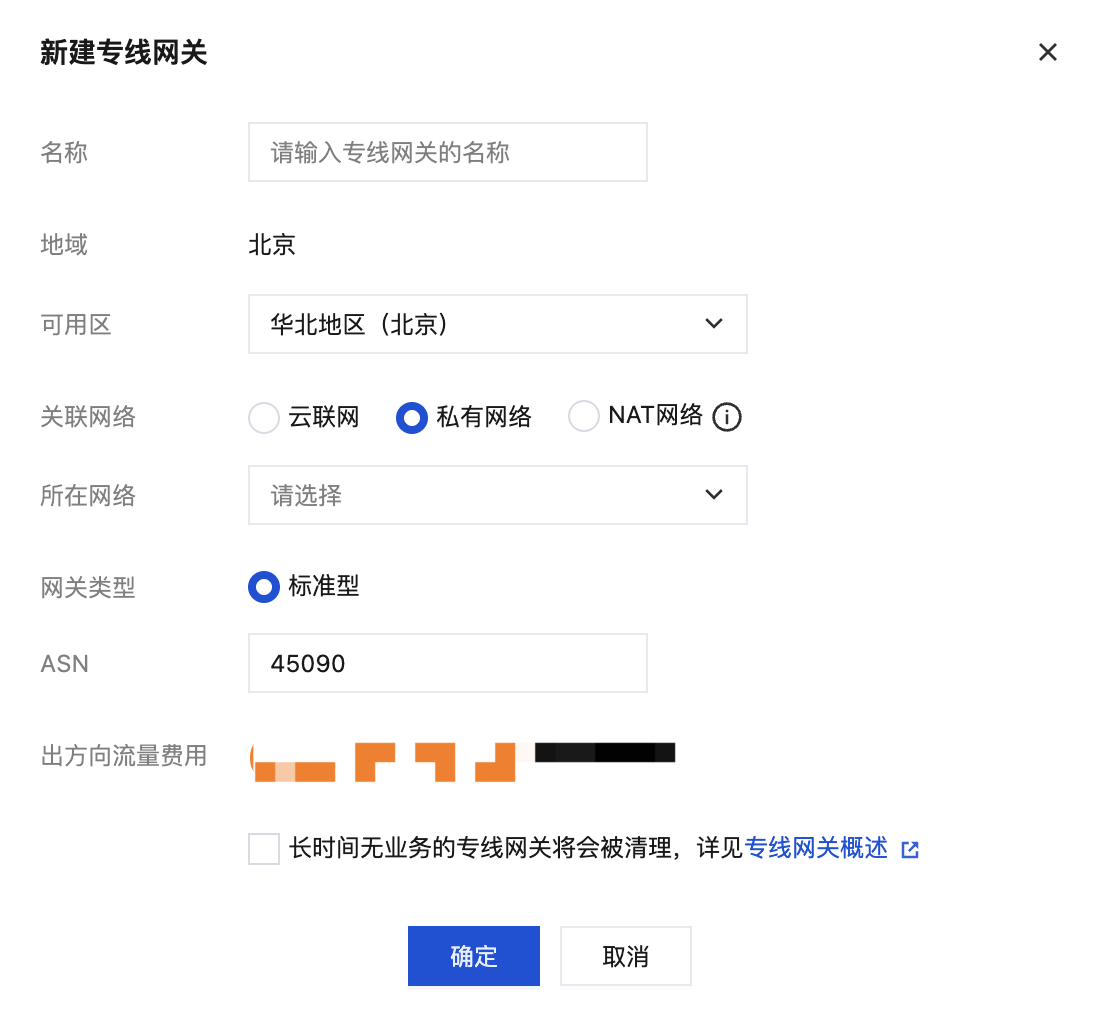Click the 北京 region value text
Viewport: 1098px width, 1018px height.
point(272,245)
